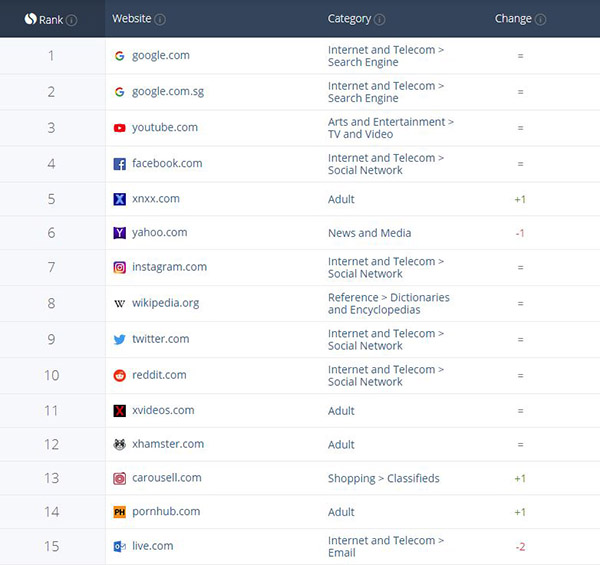Click category 'Internet and Telecom > Email'
The width and height of the screenshot is (600, 565).
pos(386,547)
